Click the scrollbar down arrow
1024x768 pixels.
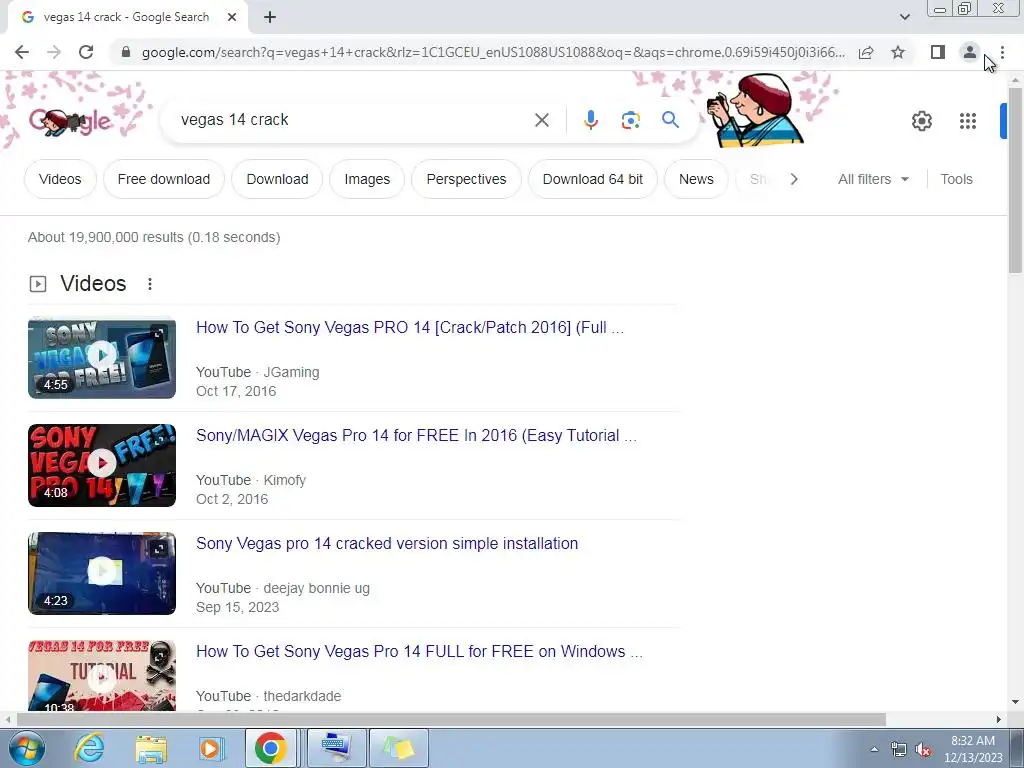tap(1015, 702)
